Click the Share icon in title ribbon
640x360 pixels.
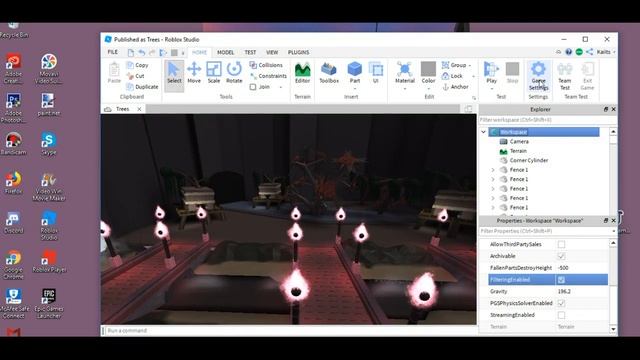coord(589,52)
